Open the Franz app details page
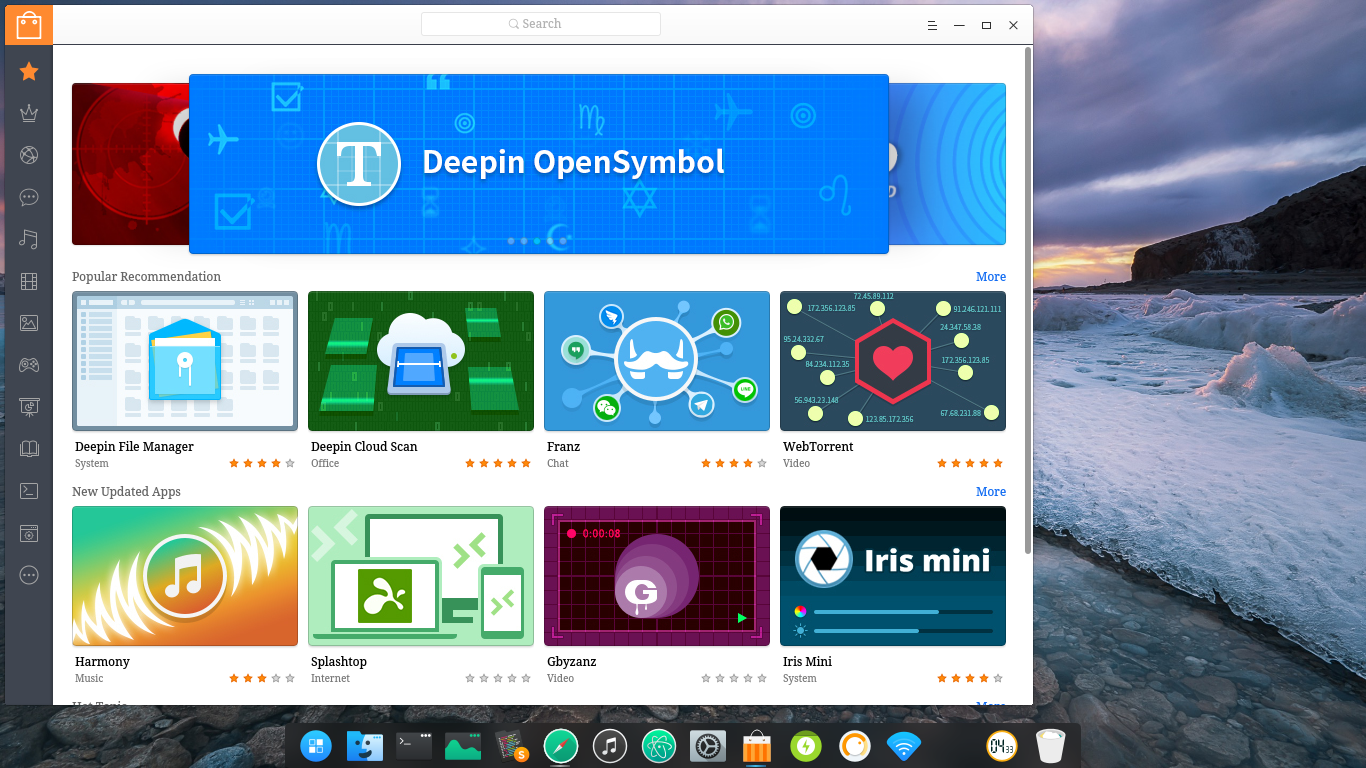Viewport: 1366px width, 768px height. (657, 361)
